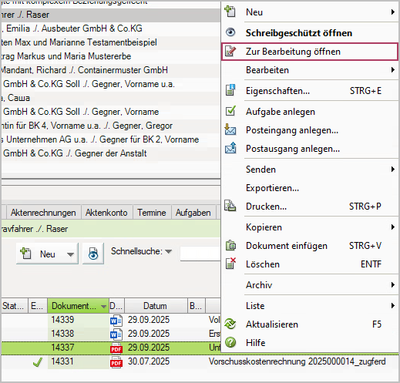400x383 pixels.
Task: Click the Schnellsuche input field
Action: pyautogui.click(x=200, y=254)
